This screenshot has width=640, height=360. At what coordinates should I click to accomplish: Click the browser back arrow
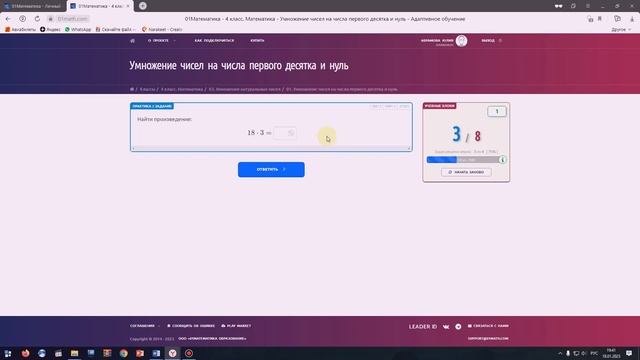(x=8, y=19)
